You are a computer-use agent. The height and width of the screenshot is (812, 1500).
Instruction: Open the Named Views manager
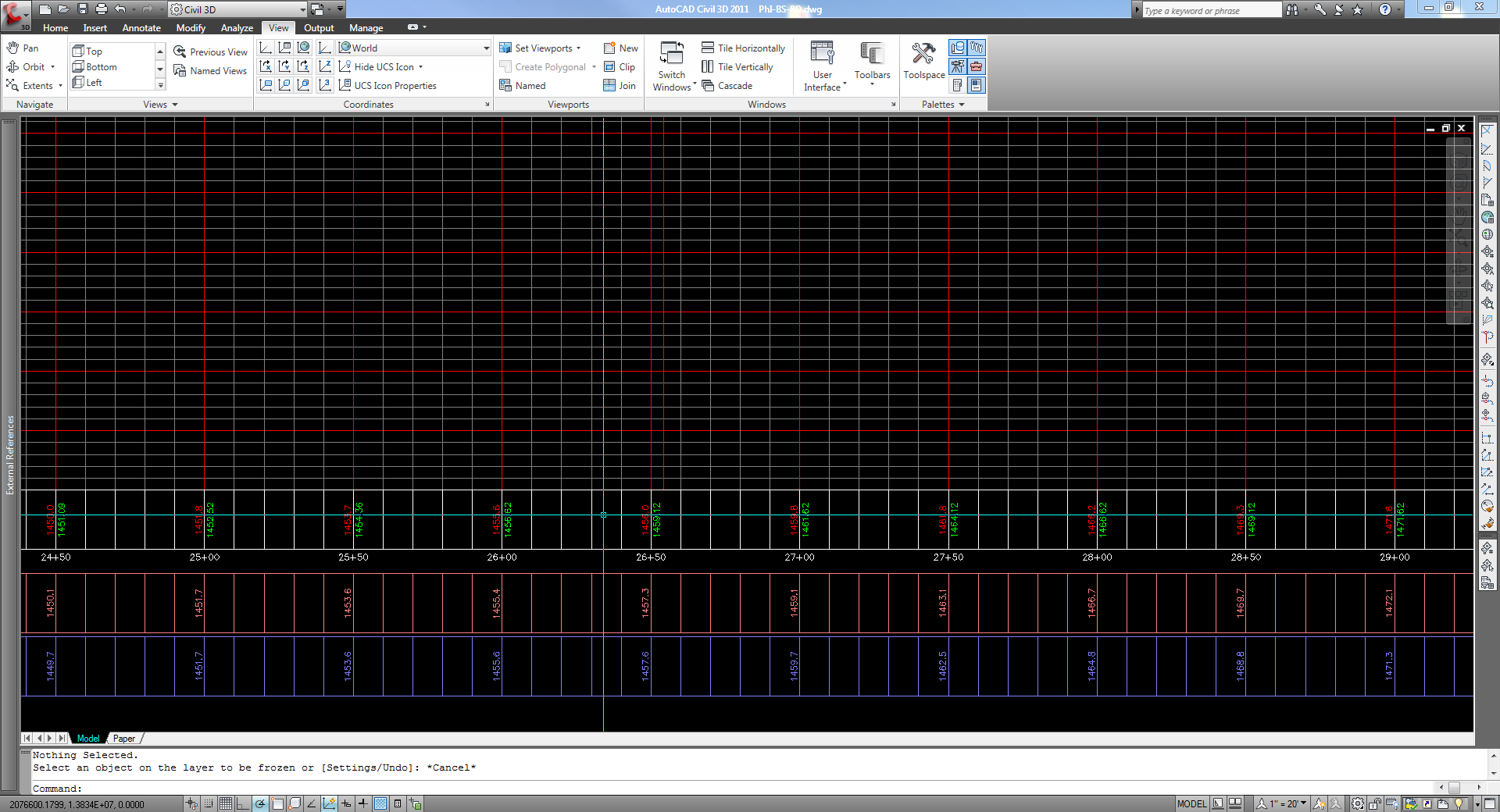point(210,71)
